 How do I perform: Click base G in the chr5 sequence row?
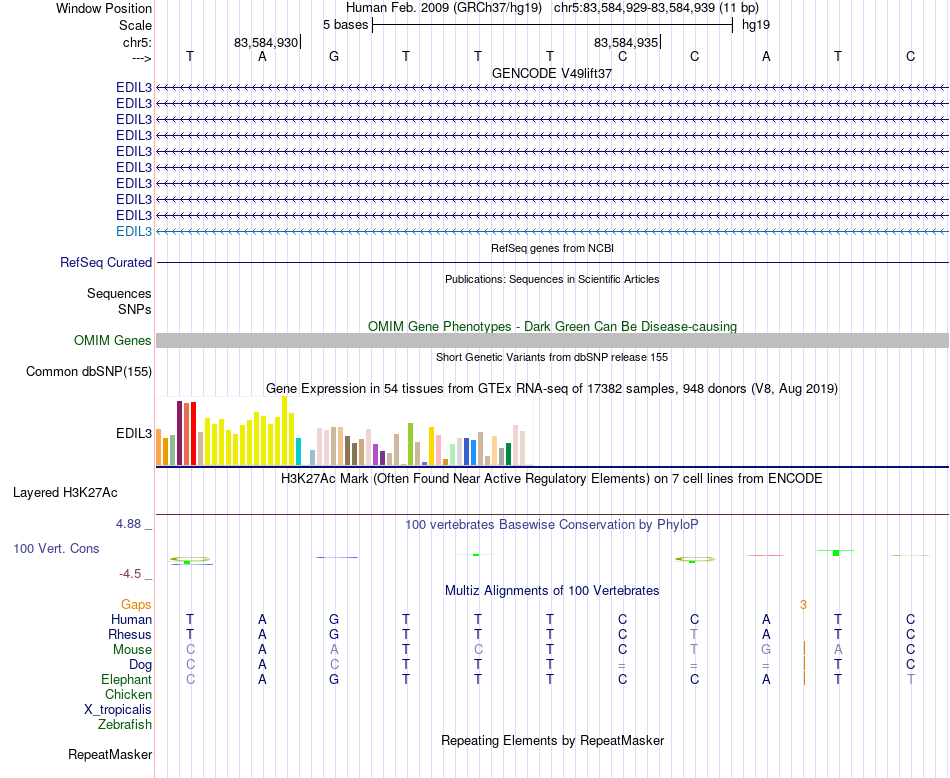(334, 56)
